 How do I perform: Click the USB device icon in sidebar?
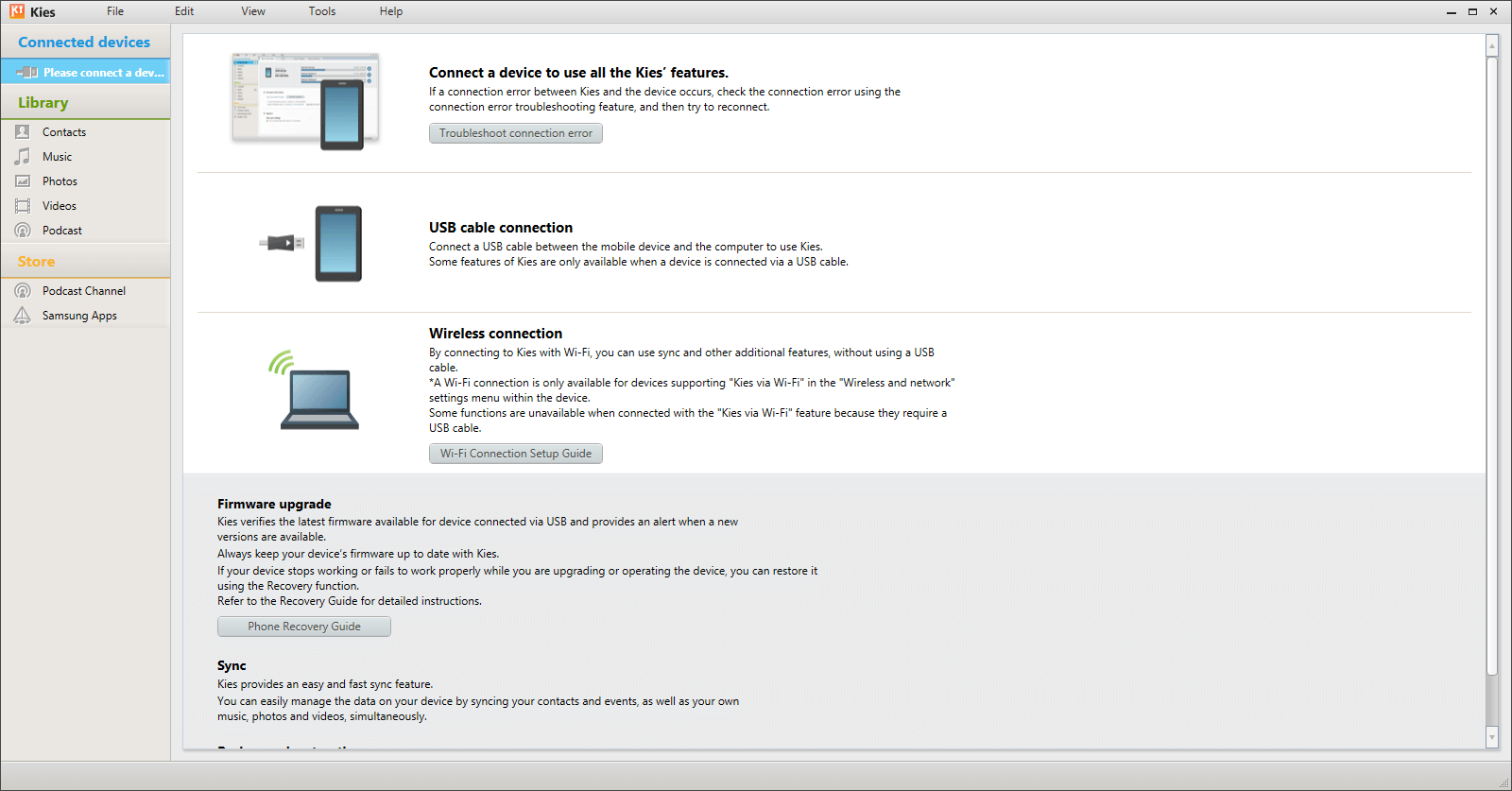coord(26,72)
